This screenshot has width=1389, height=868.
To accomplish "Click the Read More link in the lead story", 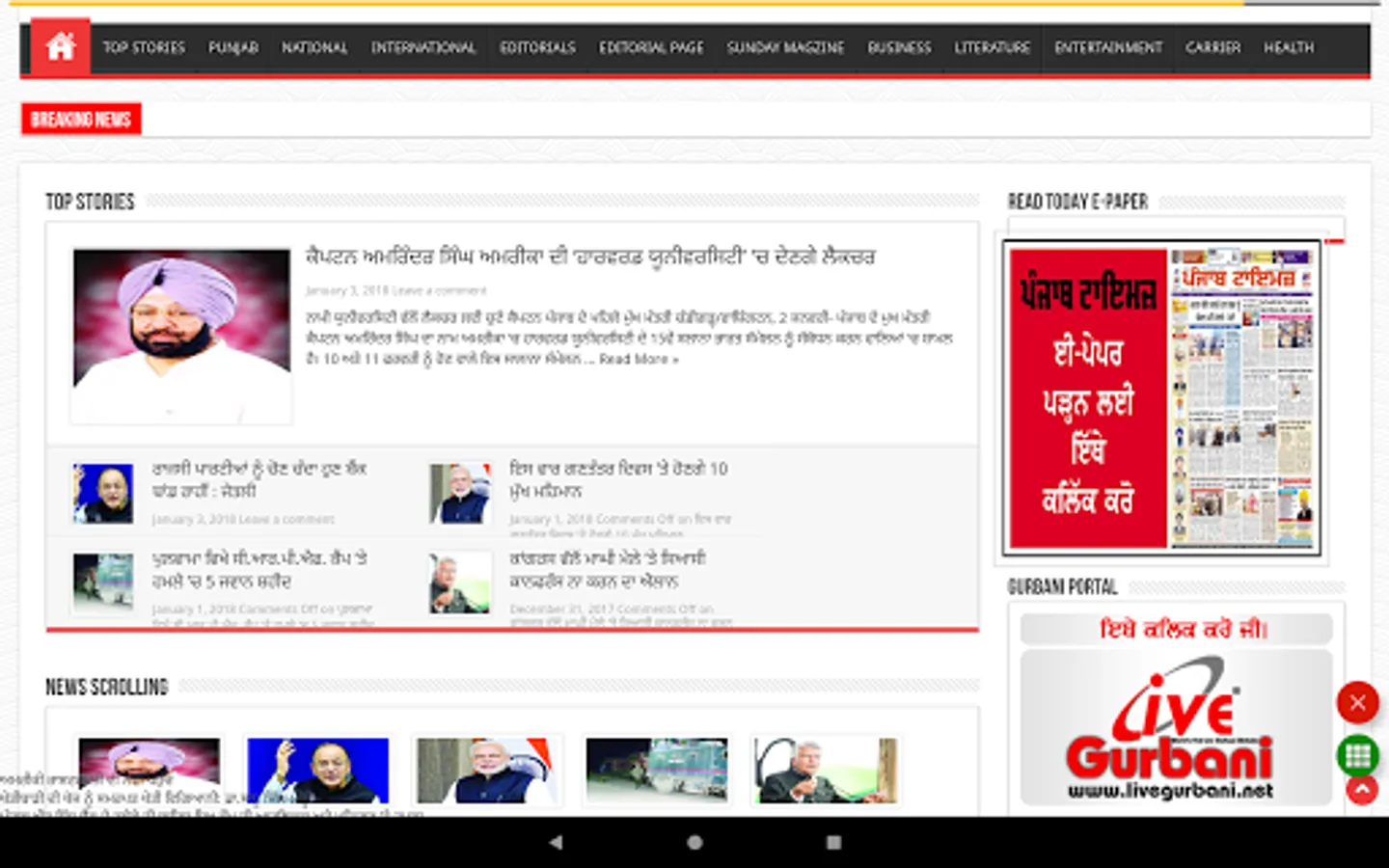I will pyautogui.click(x=639, y=359).
